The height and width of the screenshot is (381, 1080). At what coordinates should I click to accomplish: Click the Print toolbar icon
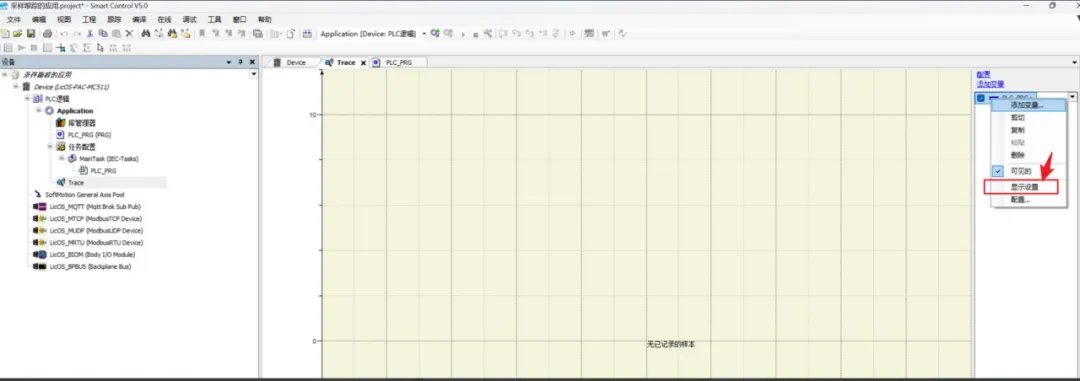(x=47, y=33)
